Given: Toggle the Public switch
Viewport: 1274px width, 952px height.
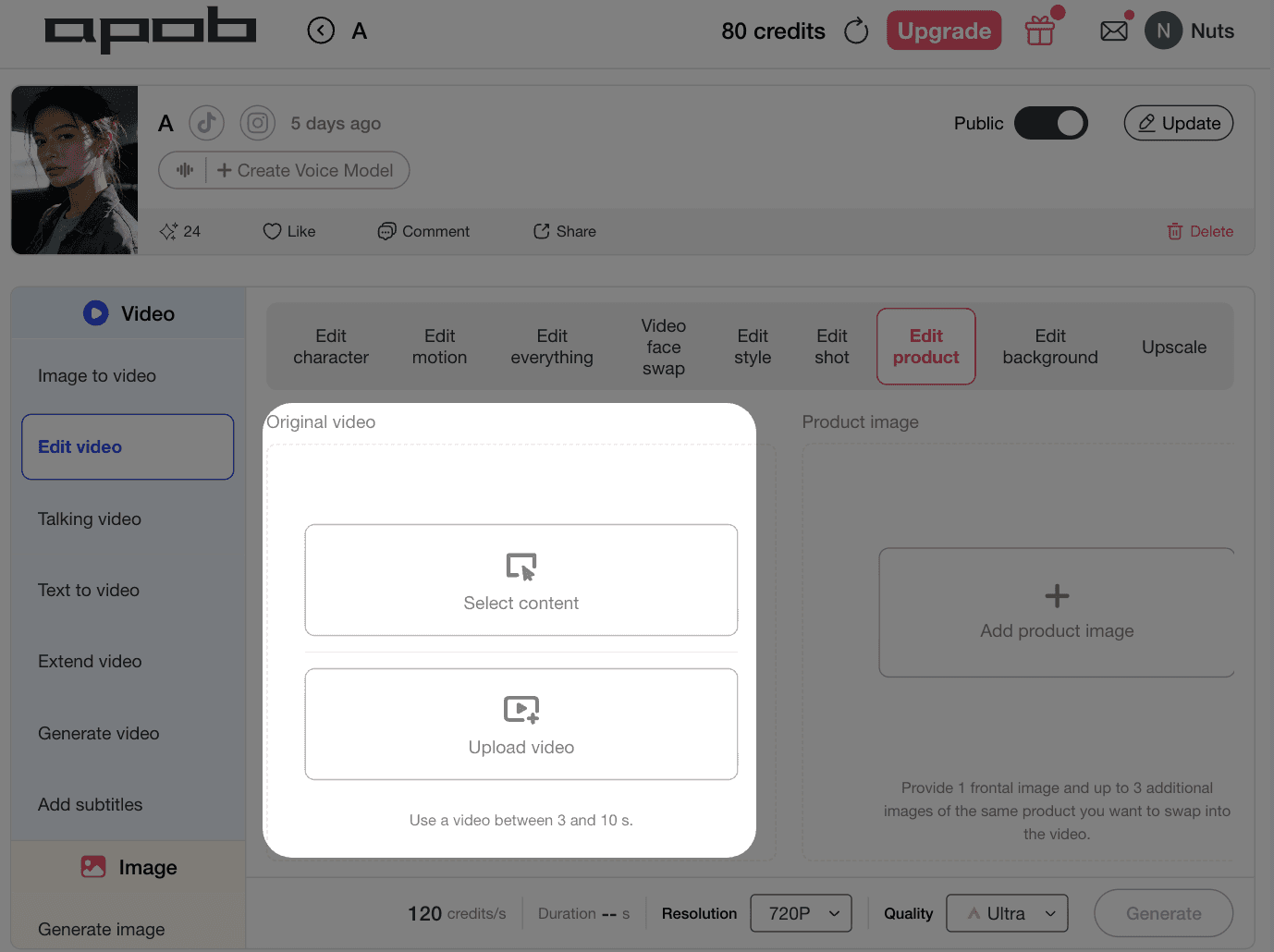Looking at the screenshot, I should (x=1051, y=123).
